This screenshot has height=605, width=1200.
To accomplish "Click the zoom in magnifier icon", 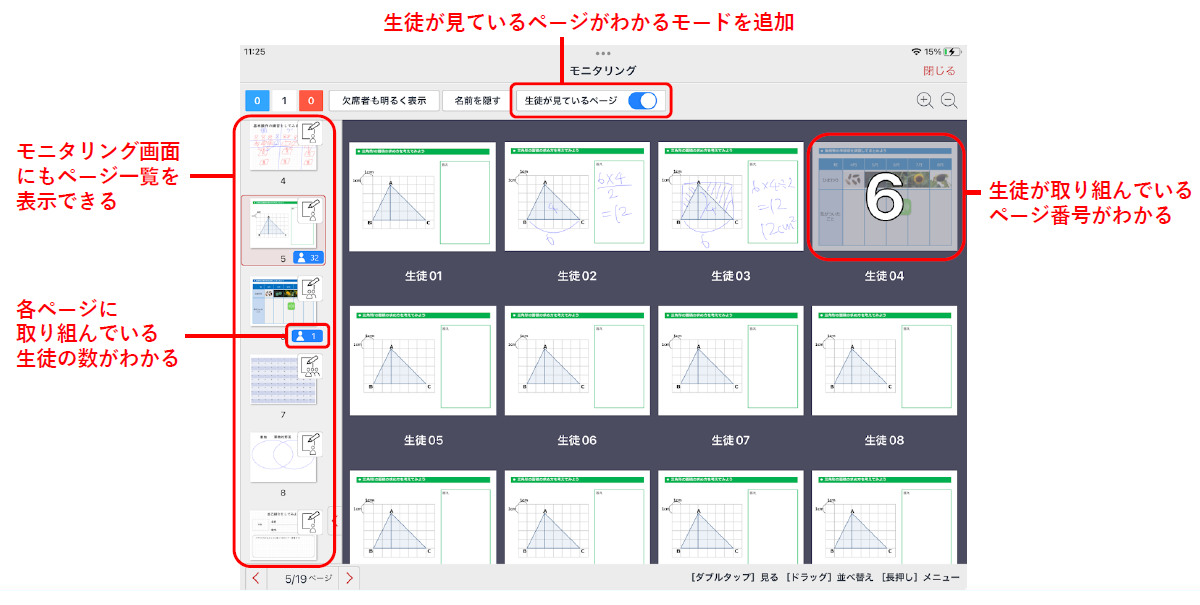I will click(x=924, y=100).
